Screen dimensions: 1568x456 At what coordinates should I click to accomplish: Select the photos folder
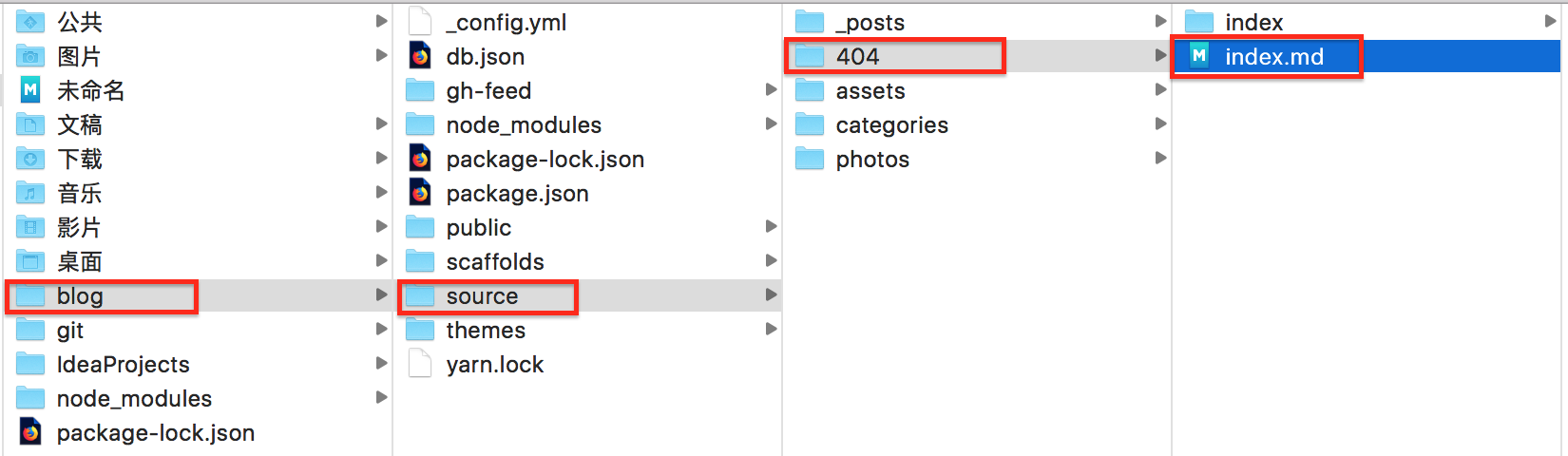[x=872, y=159]
